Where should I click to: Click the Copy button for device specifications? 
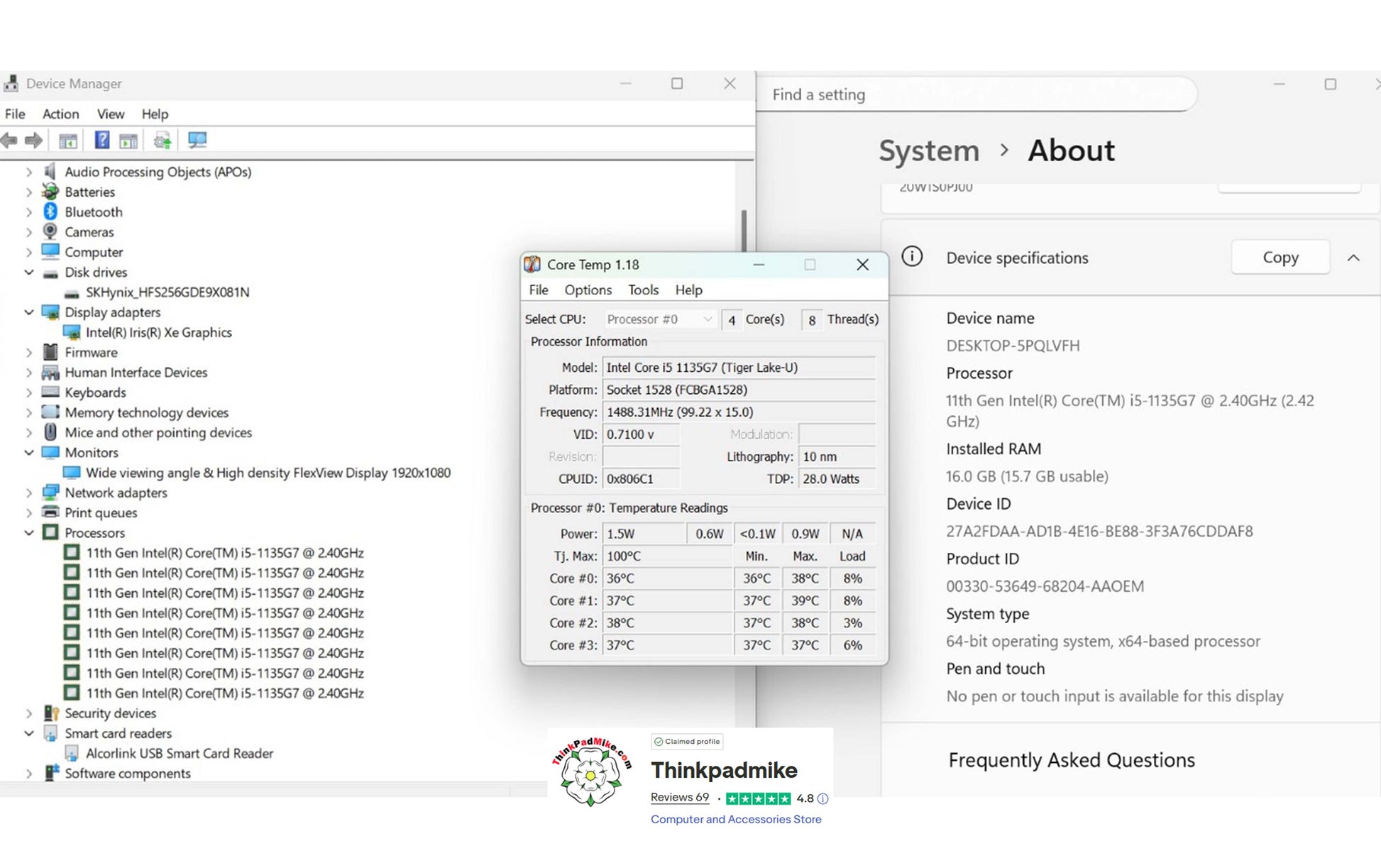(1280, 257)
